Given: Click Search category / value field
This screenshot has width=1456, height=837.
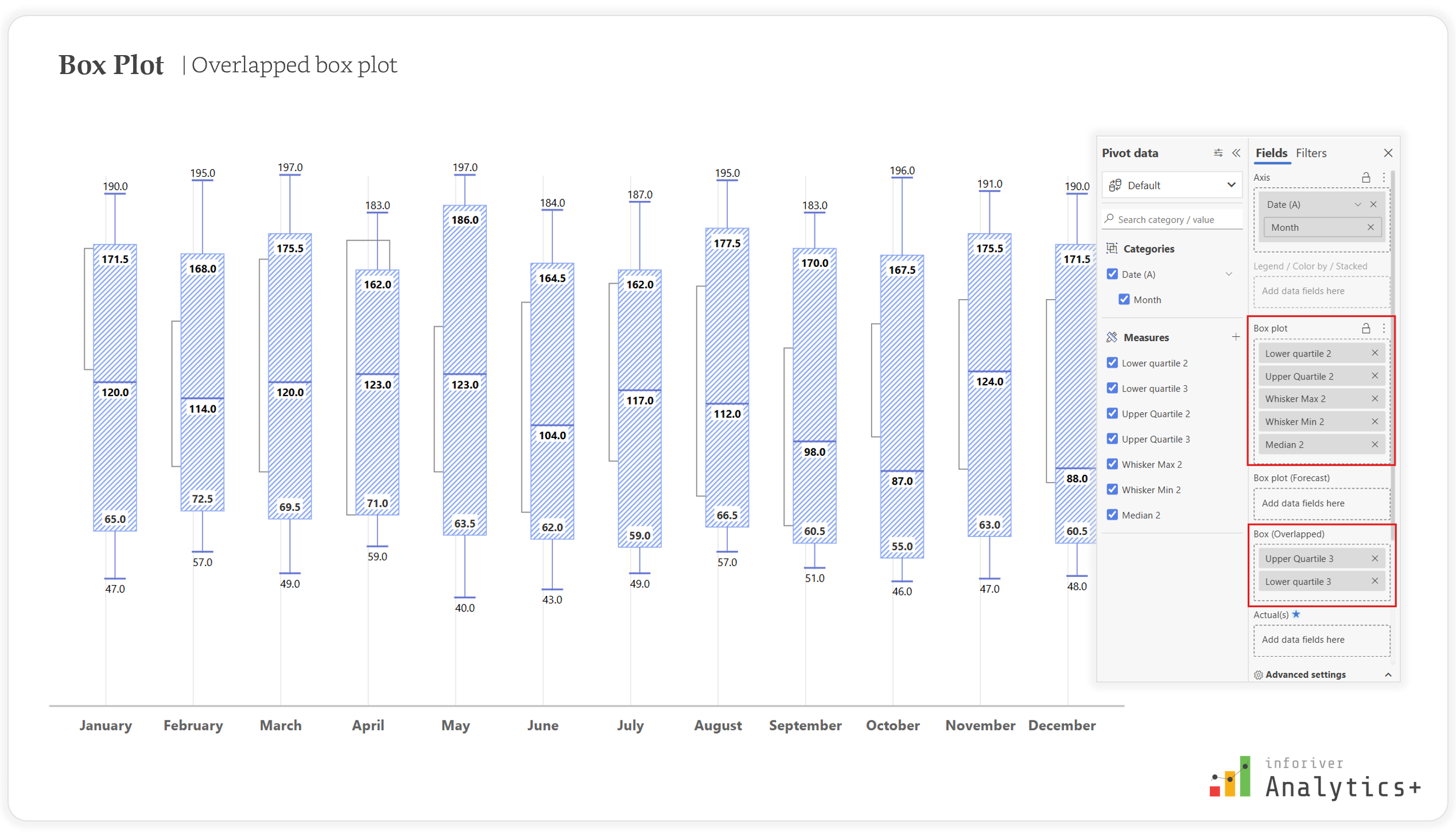Looking at the screenshot, I should [x=1171, y=220].
